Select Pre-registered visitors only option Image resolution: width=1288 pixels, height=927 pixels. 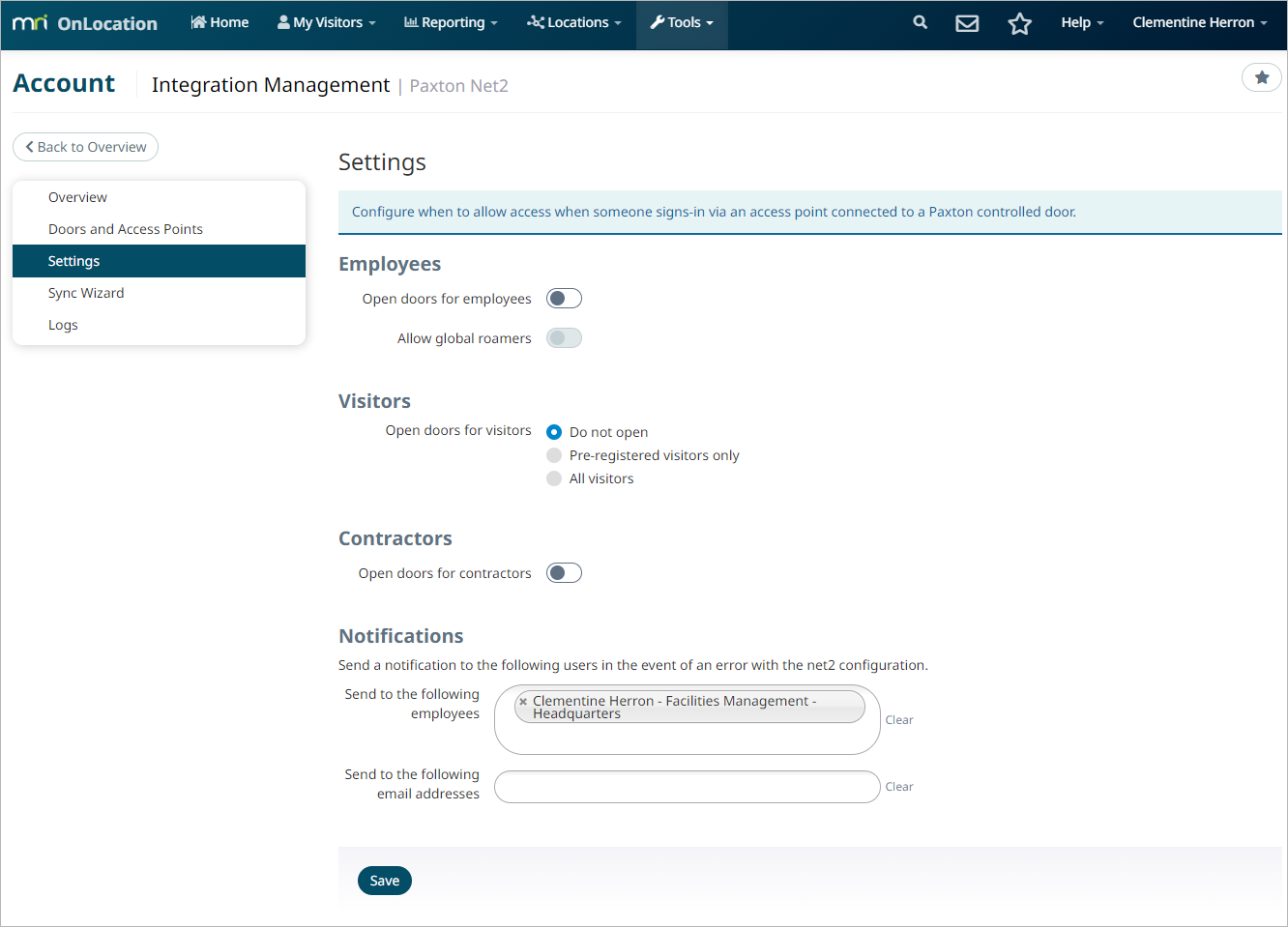point(554,455)
